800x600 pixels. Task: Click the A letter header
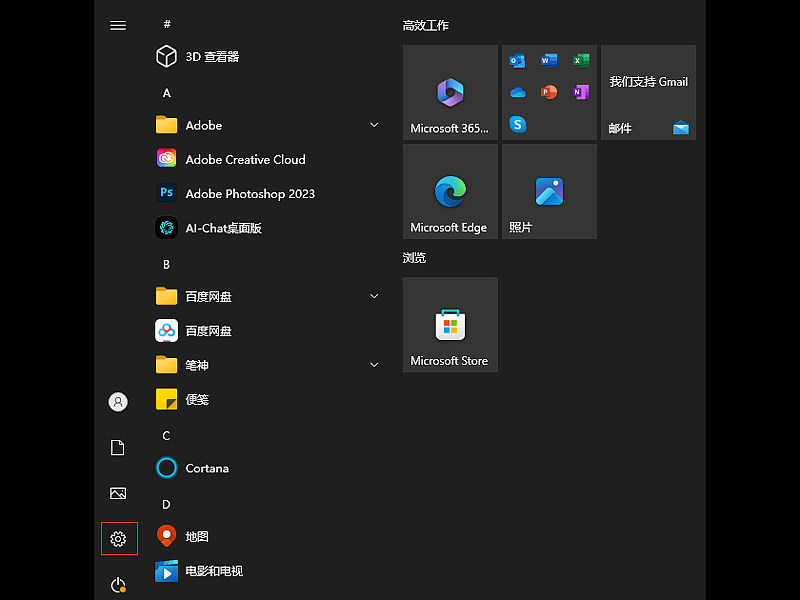coord(167,93)
